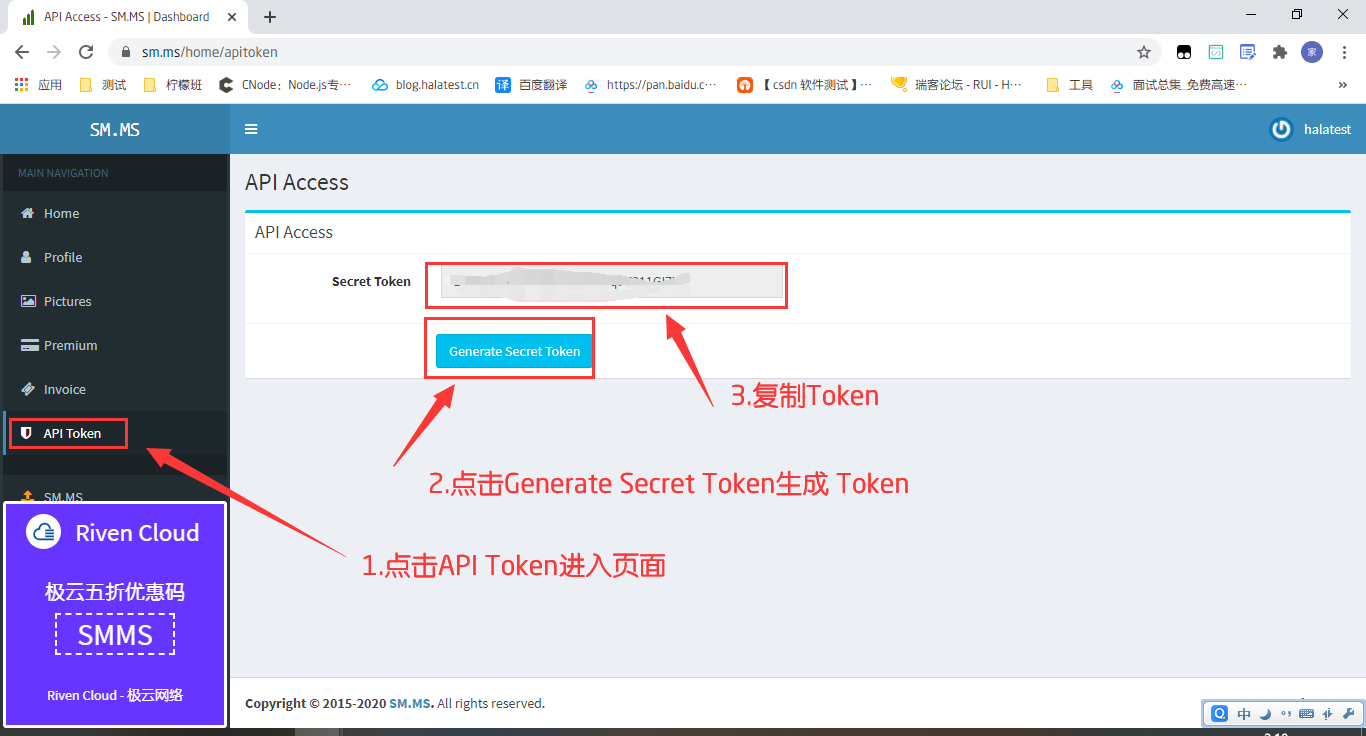Toggle the moon half-width mode icon
This screenshot has width=1366, height=736.
[1265, 714]
